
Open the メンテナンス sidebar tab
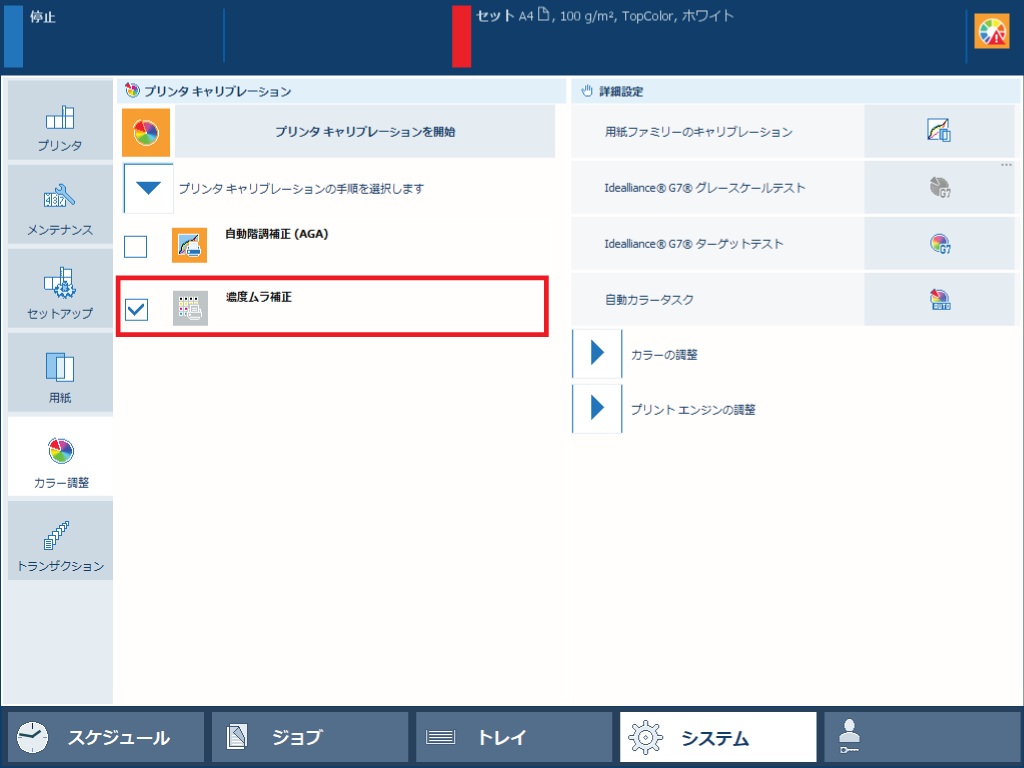60,204
